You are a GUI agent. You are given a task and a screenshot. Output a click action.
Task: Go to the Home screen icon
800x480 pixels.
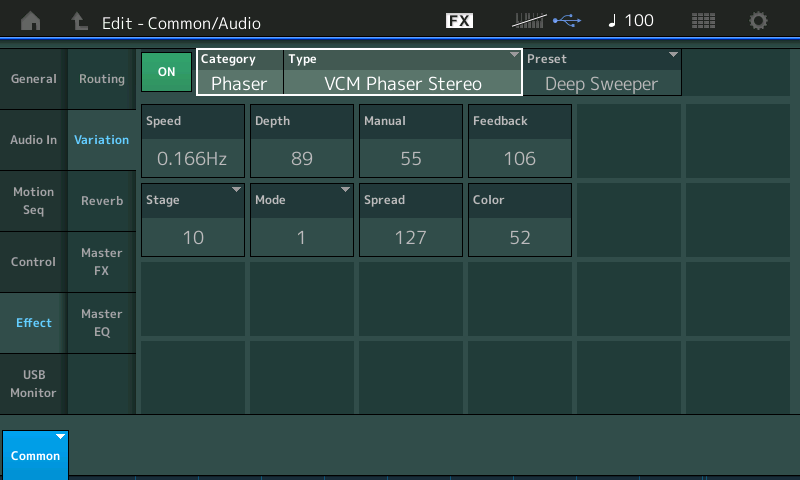(32, 21)
